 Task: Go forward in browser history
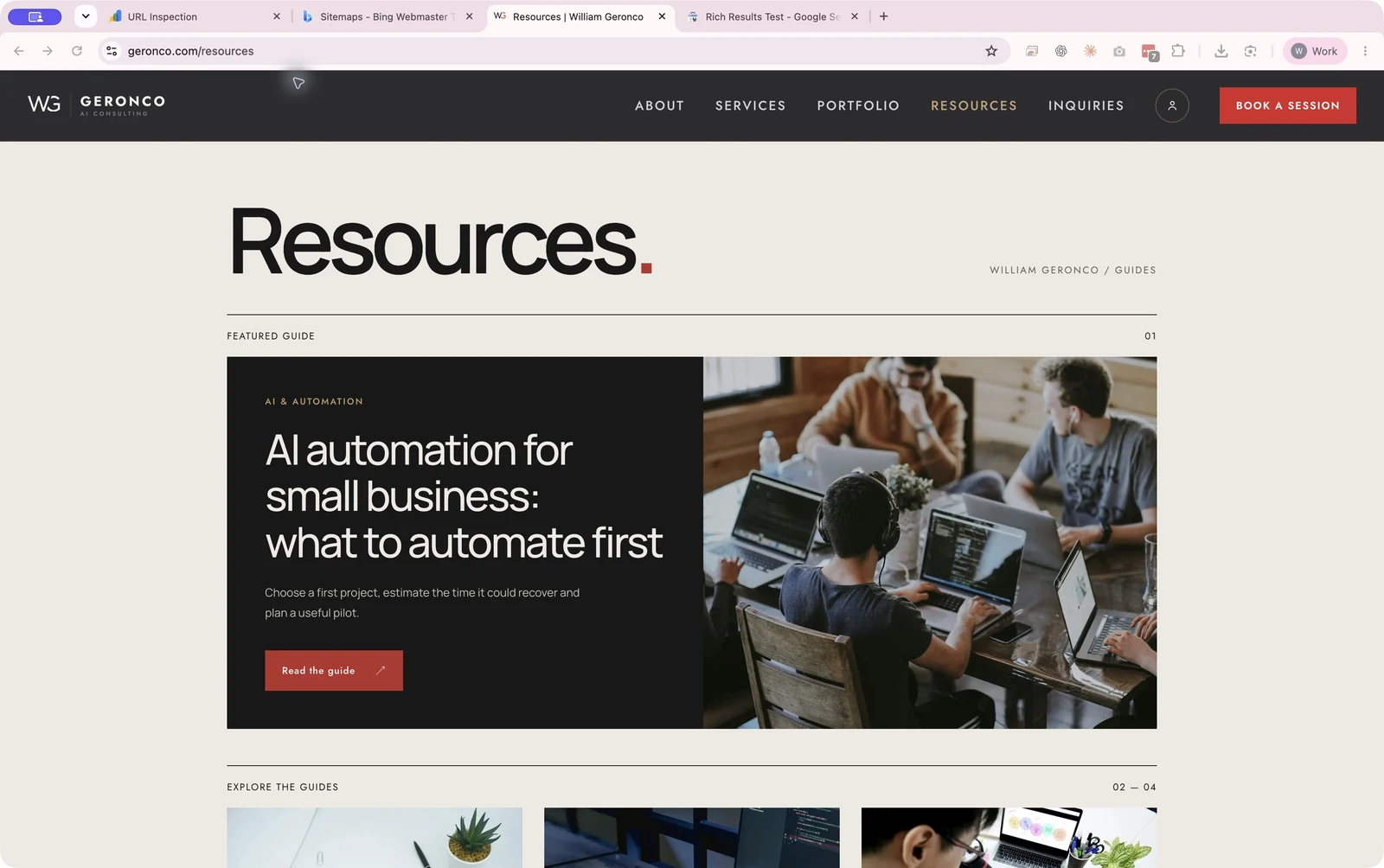[48, 51]
